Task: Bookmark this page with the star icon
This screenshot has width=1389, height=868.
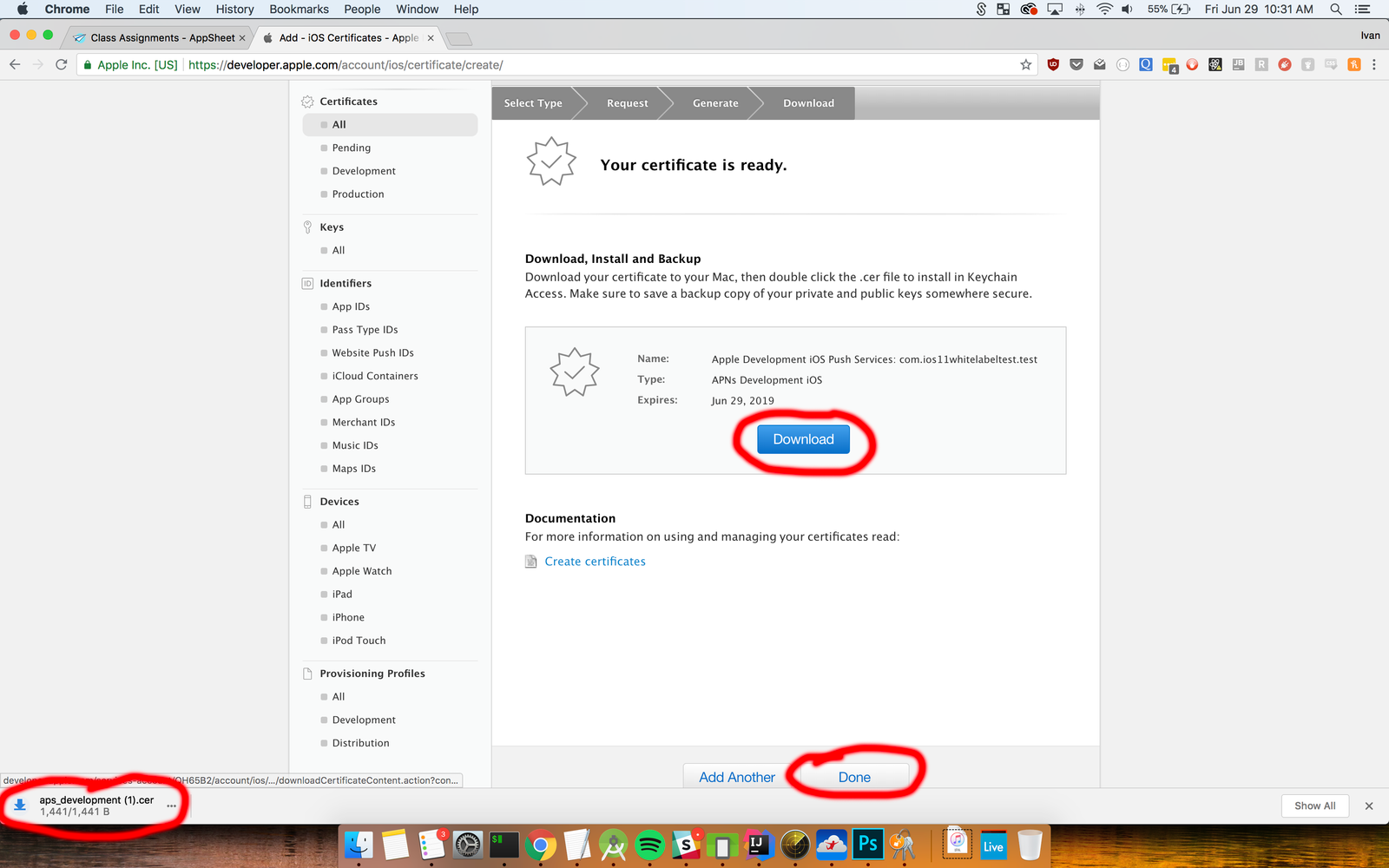Action: 1026,64
